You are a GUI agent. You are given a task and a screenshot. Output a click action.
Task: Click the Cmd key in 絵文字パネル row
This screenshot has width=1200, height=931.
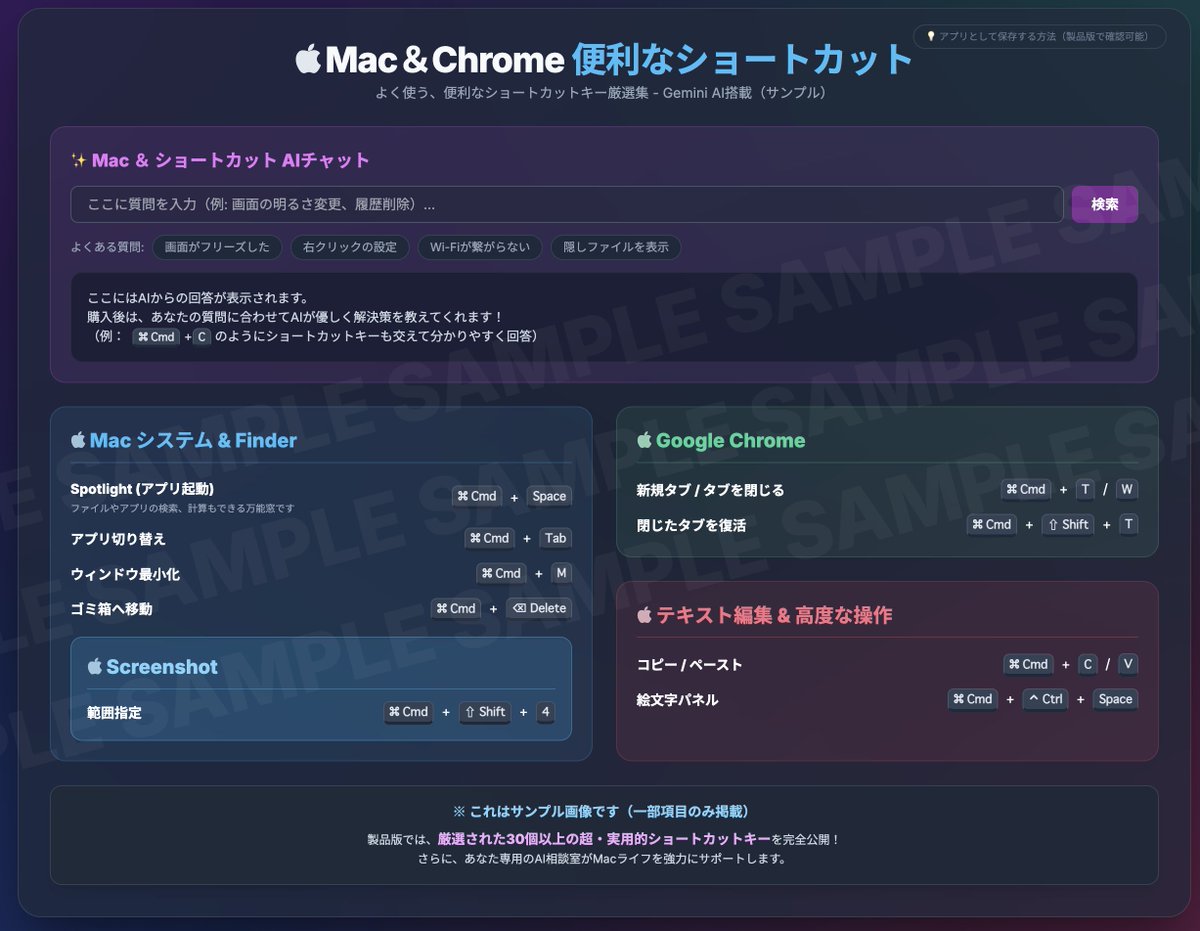point(973,699)
